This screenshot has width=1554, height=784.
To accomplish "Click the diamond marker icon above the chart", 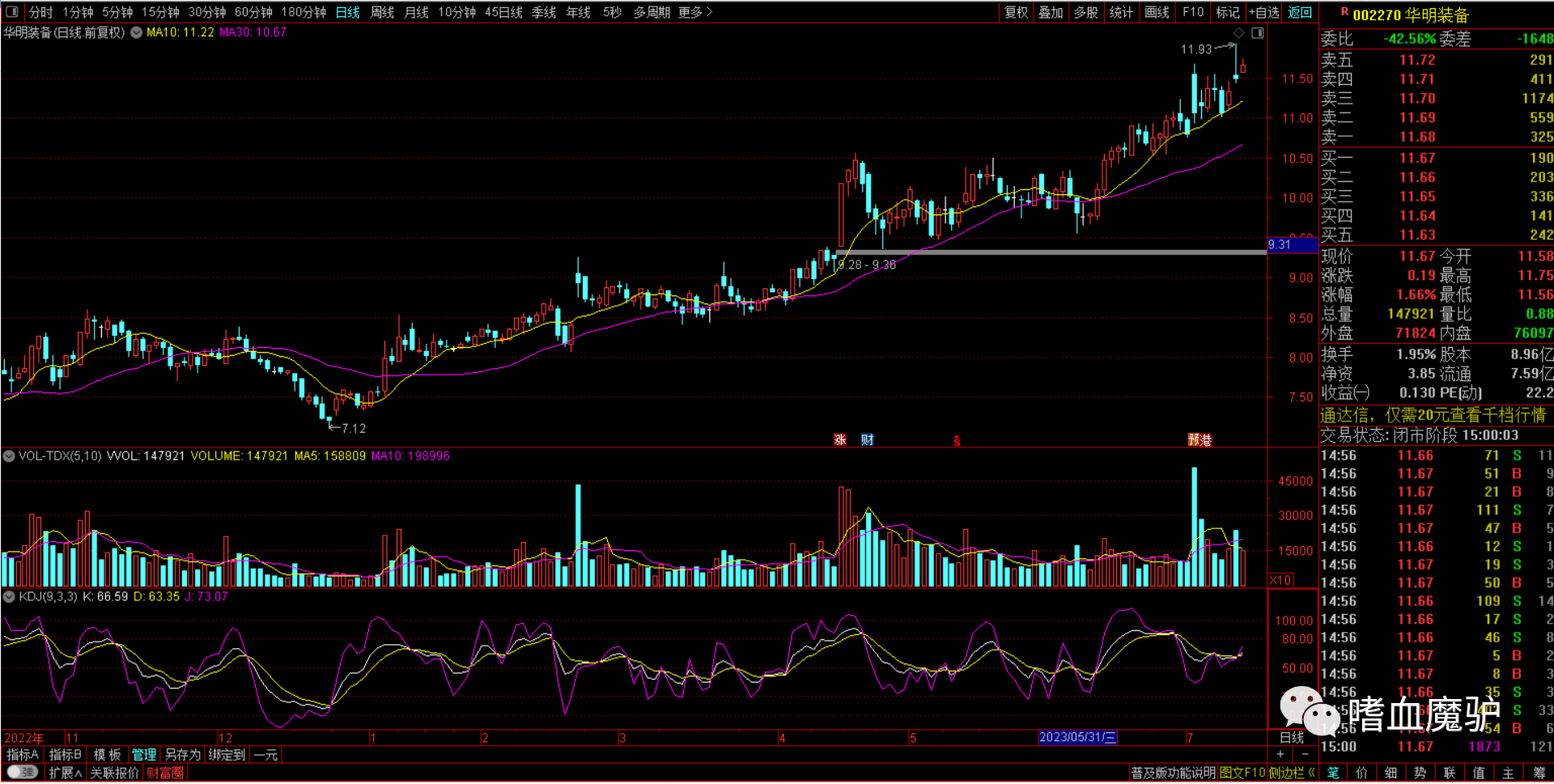I will coord(1238,32).
